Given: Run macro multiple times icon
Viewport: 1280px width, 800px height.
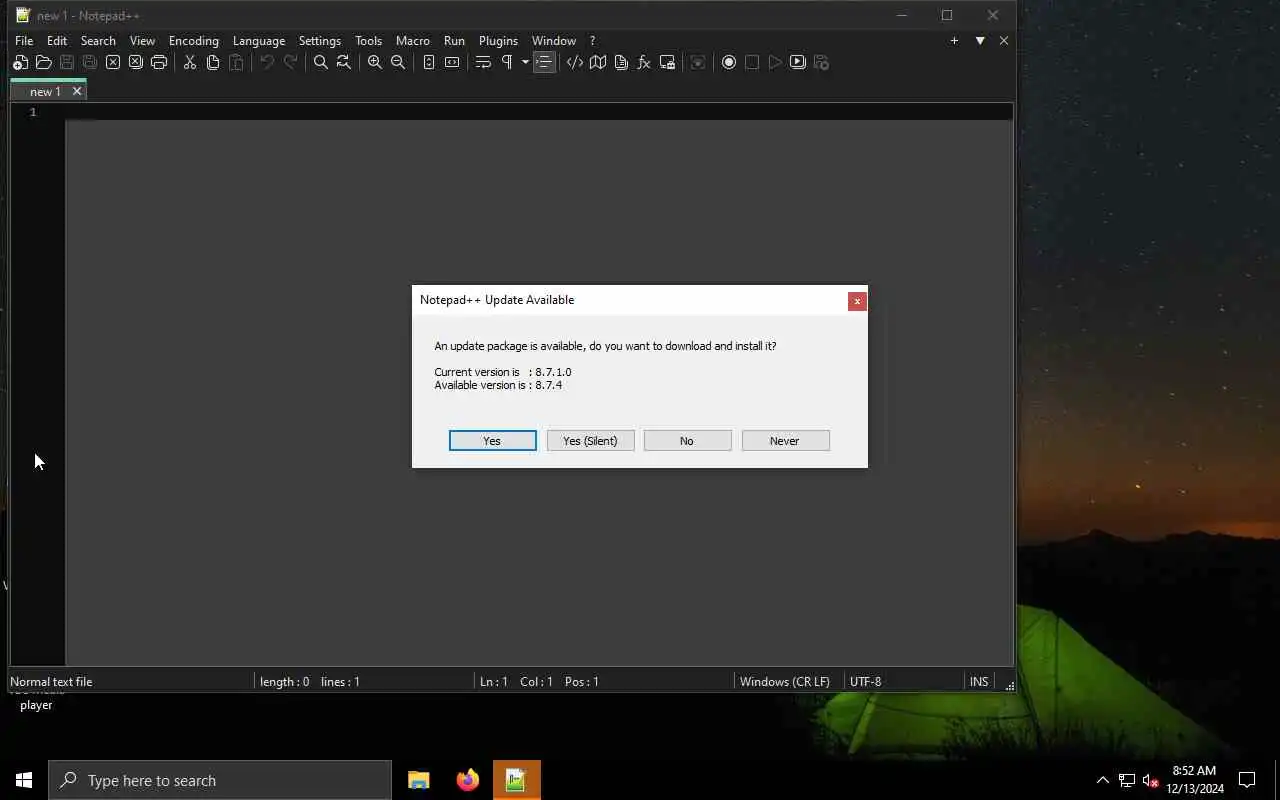Looking at the screenshot, I should (x=797, y=62).
